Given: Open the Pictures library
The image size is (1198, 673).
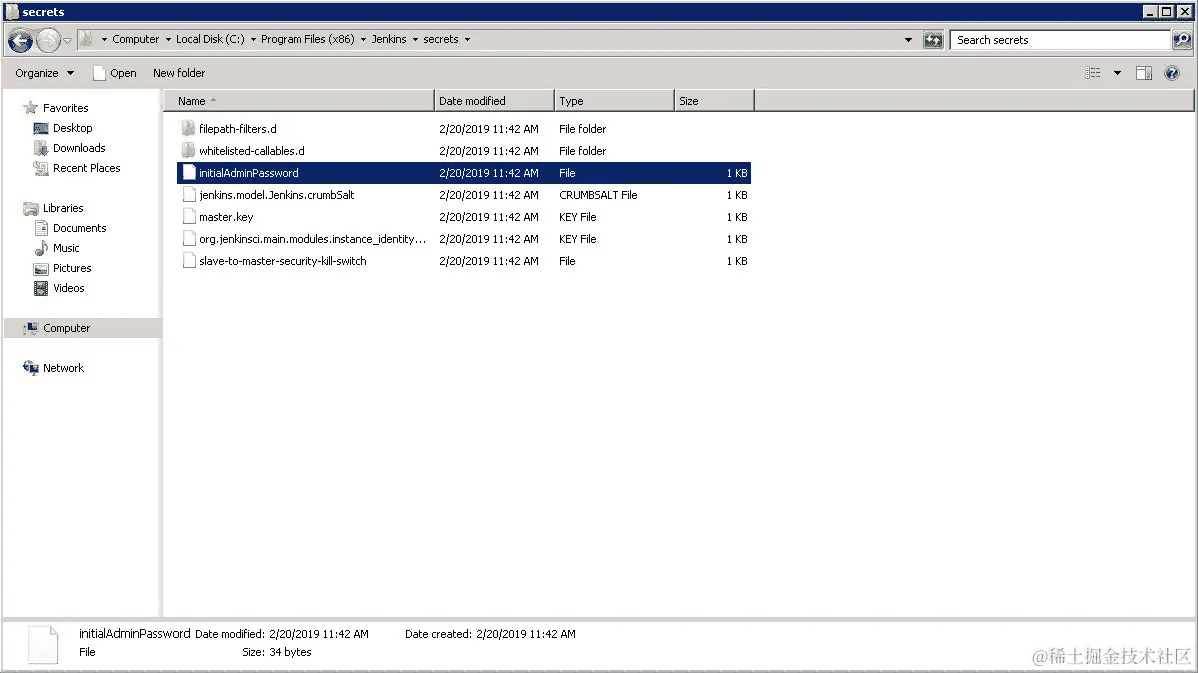Looking at the screenshot, I should point(72,268).
